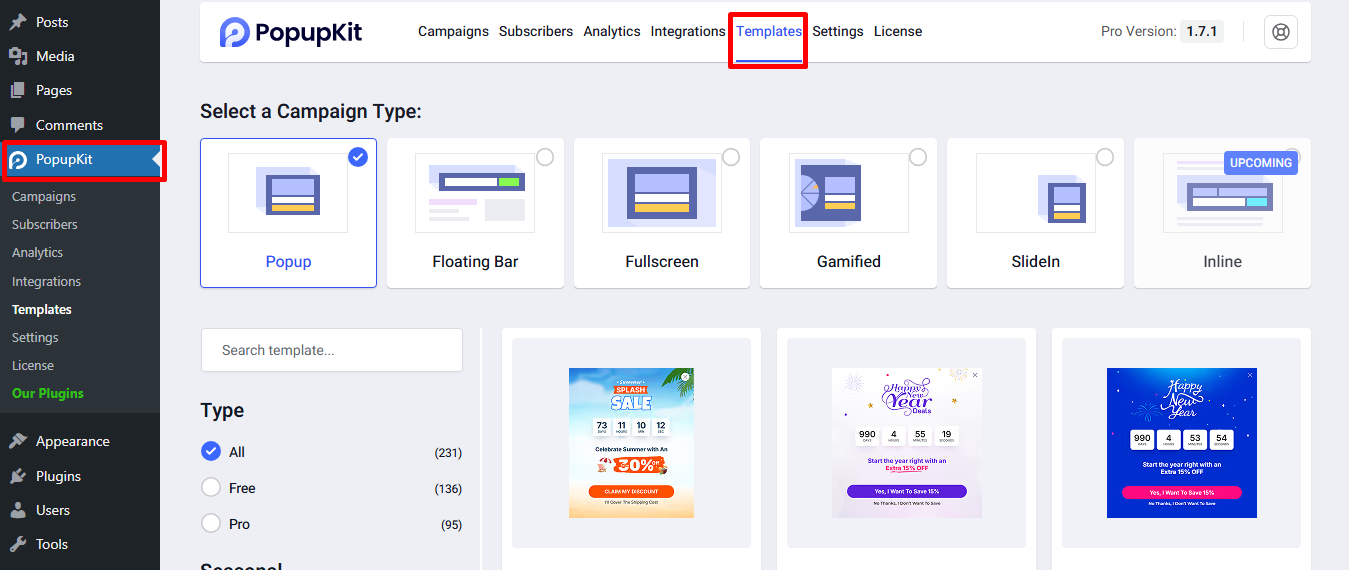Select the Free type filter
Image resolution: width=1349 pixels, height=570 pixels.
point(211,488)
